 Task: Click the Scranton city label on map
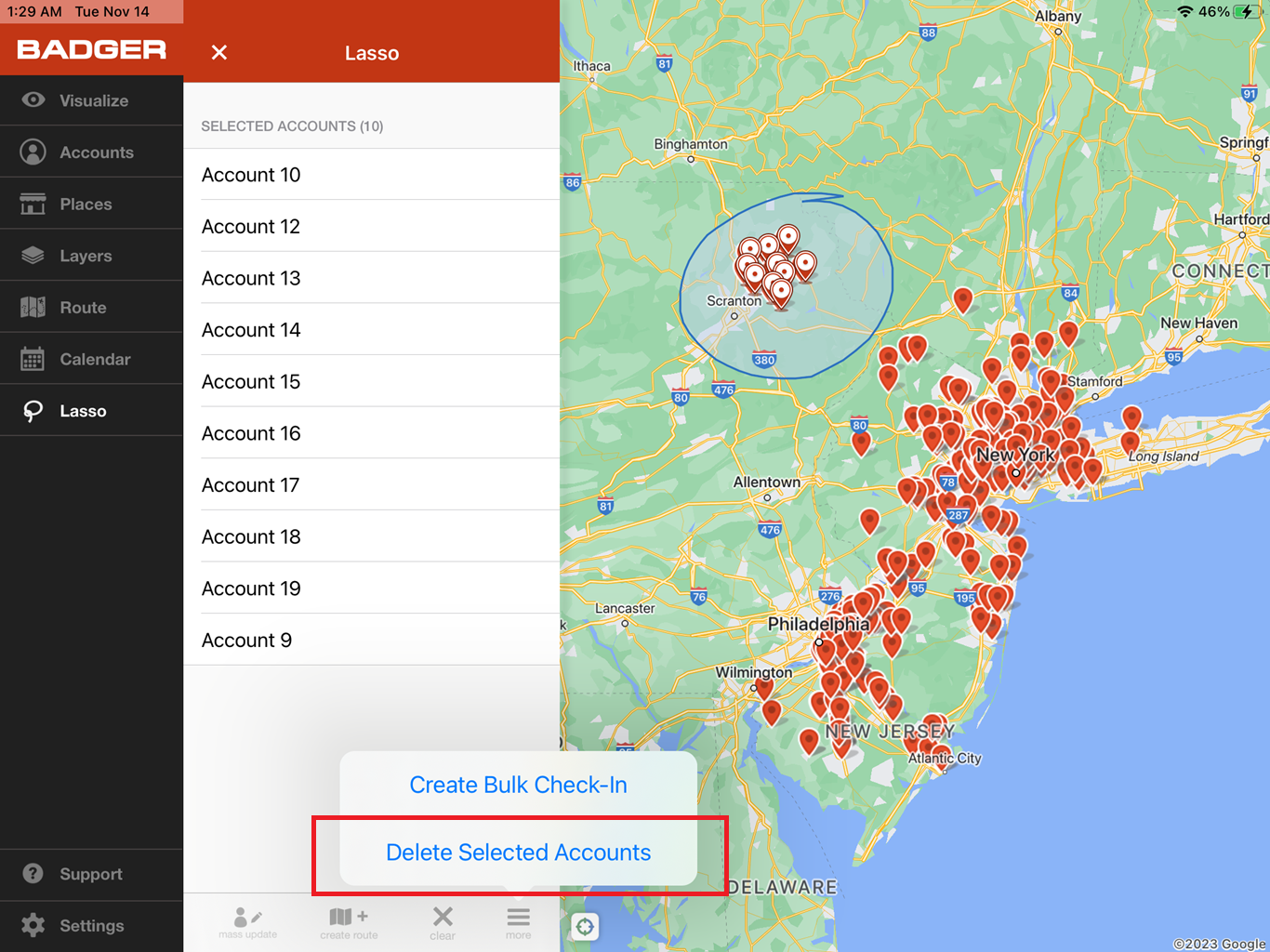(x=734, y=301)
